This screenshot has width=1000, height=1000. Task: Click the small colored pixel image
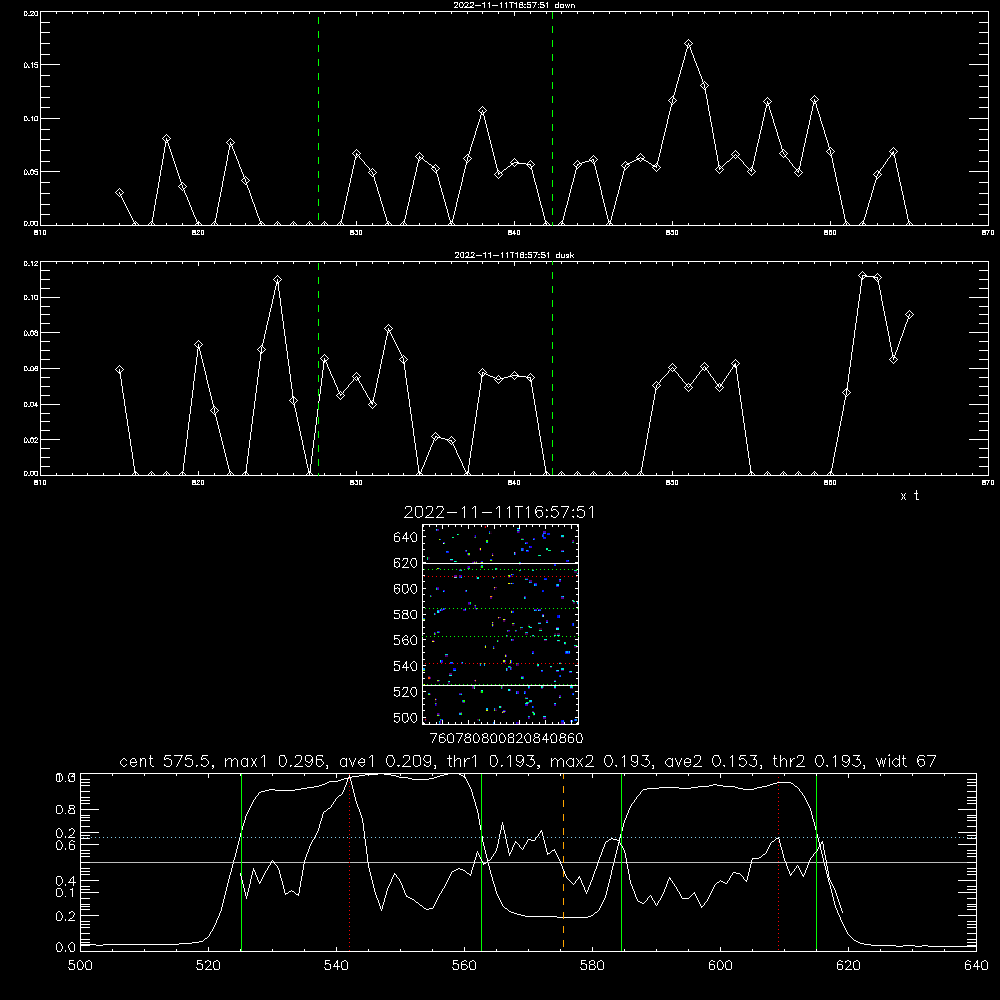500,624
